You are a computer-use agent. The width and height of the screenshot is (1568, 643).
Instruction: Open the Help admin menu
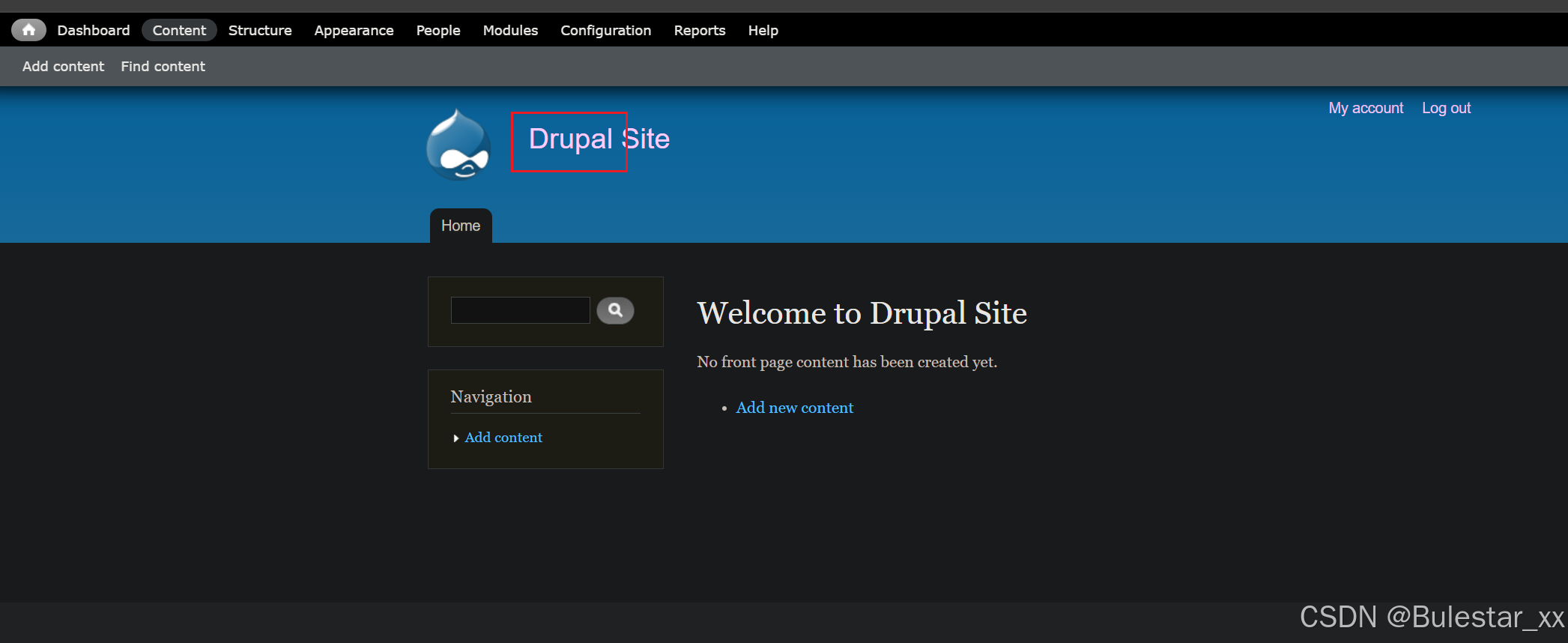[763, 30]
